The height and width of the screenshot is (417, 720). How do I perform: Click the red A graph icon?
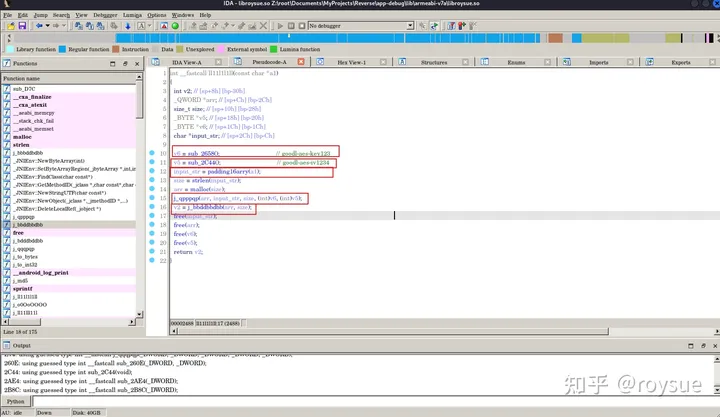pos(164,26)
